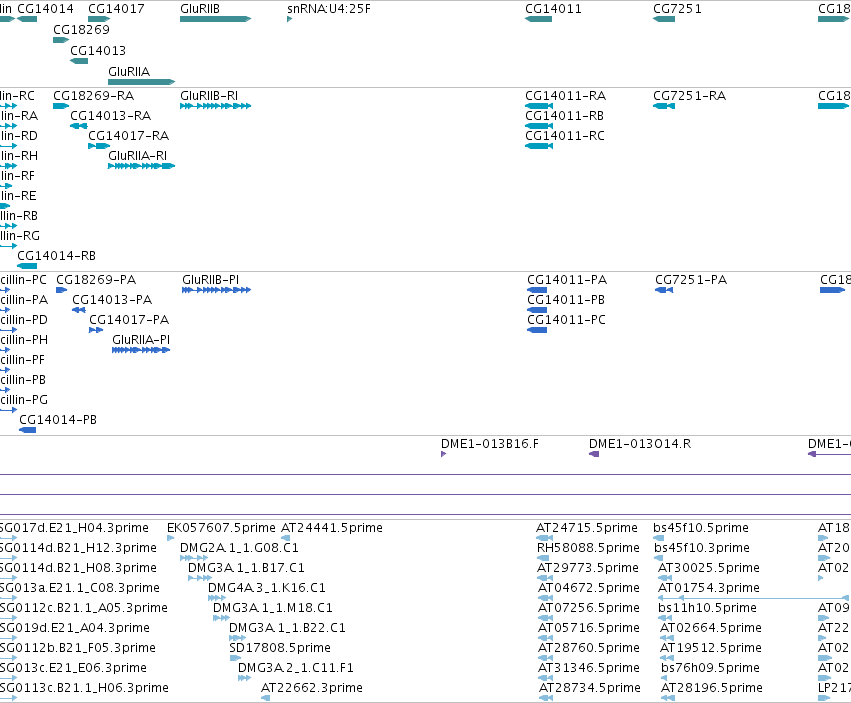This screenshot has width=851, height=703.
Task: Click the GluRIIA-RI transcript glyph
Action: click(x=142, y=166)
